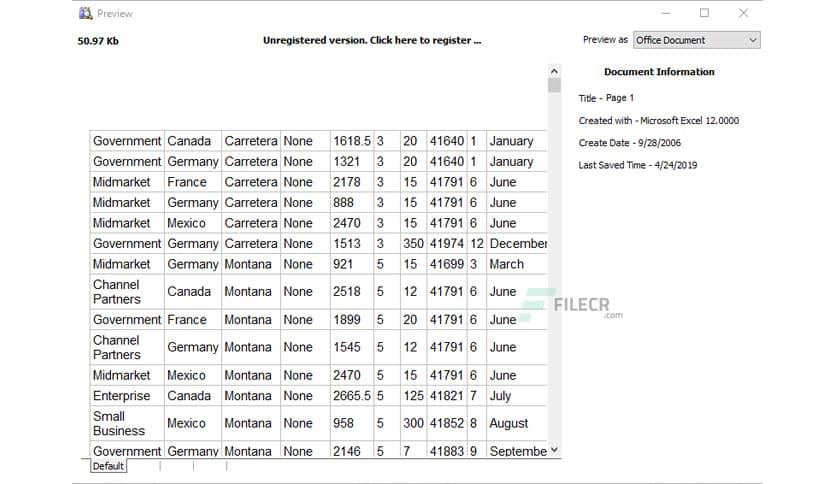
Task: Click the '125' cell
Action: pos(413,396)
